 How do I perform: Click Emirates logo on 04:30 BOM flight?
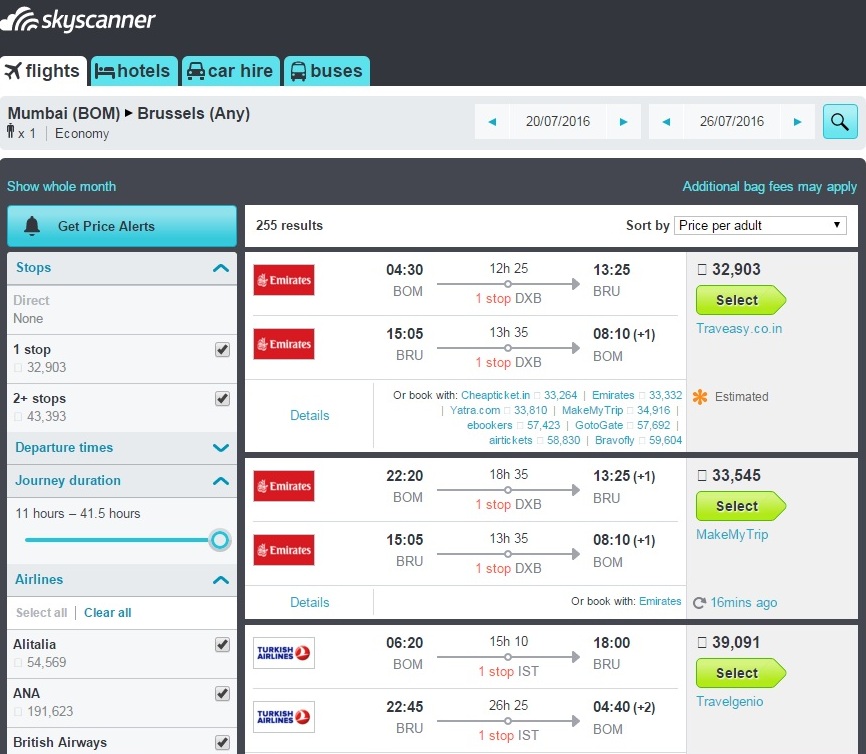tap(284, 280)
